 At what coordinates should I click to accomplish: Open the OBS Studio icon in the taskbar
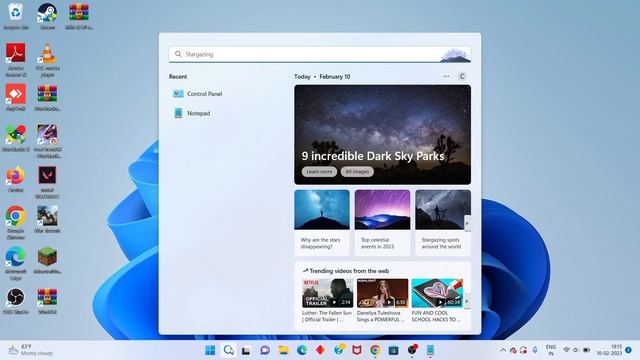[412, 350]
